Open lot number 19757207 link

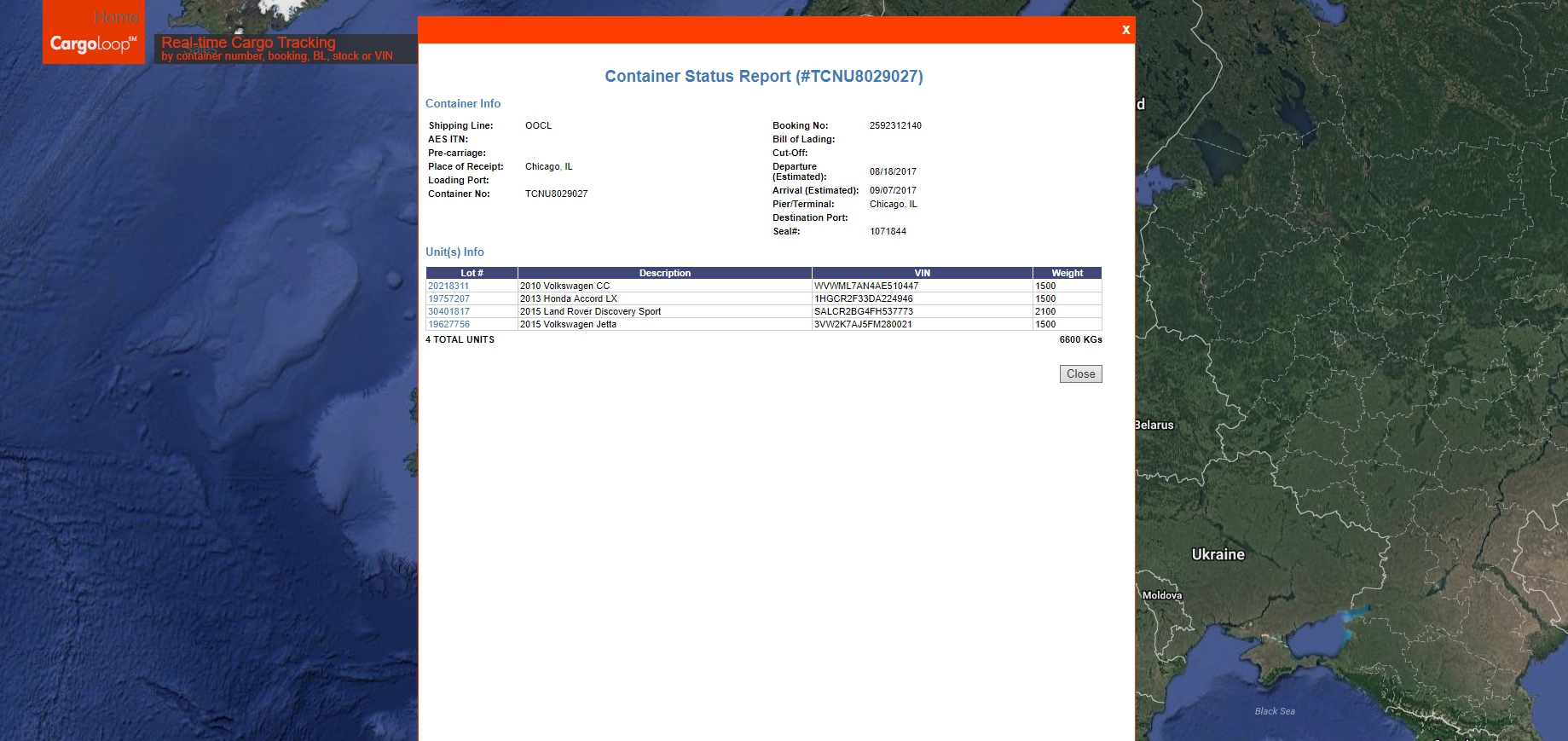tap(448, 298)
